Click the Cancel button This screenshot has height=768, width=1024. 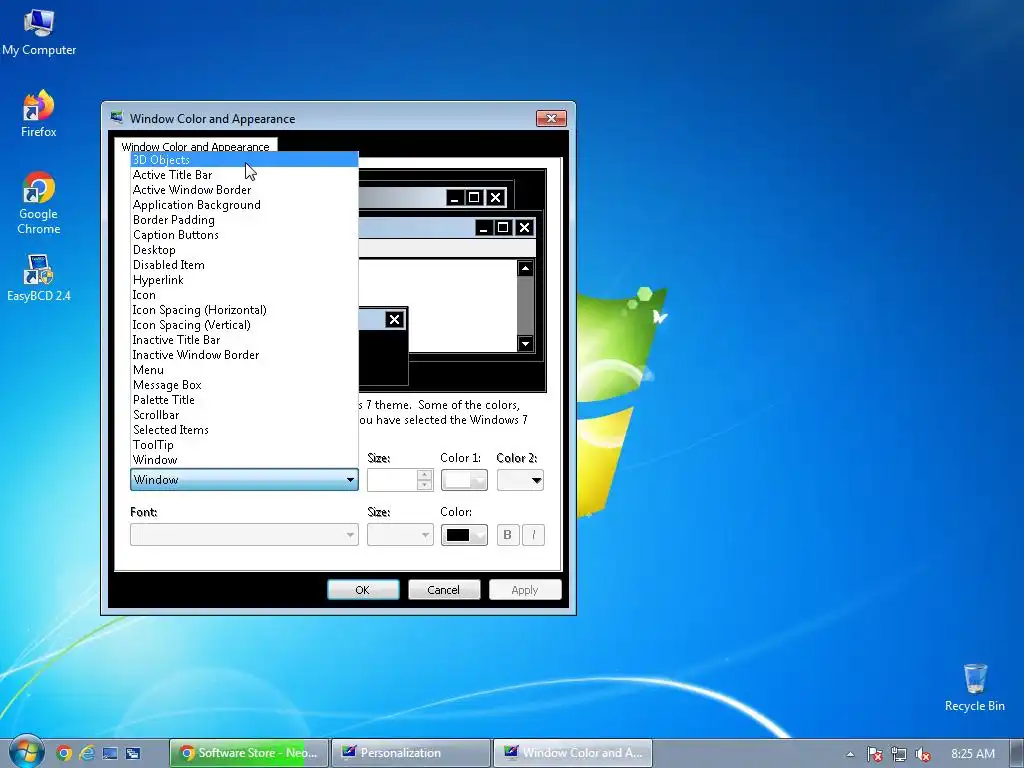444,590
